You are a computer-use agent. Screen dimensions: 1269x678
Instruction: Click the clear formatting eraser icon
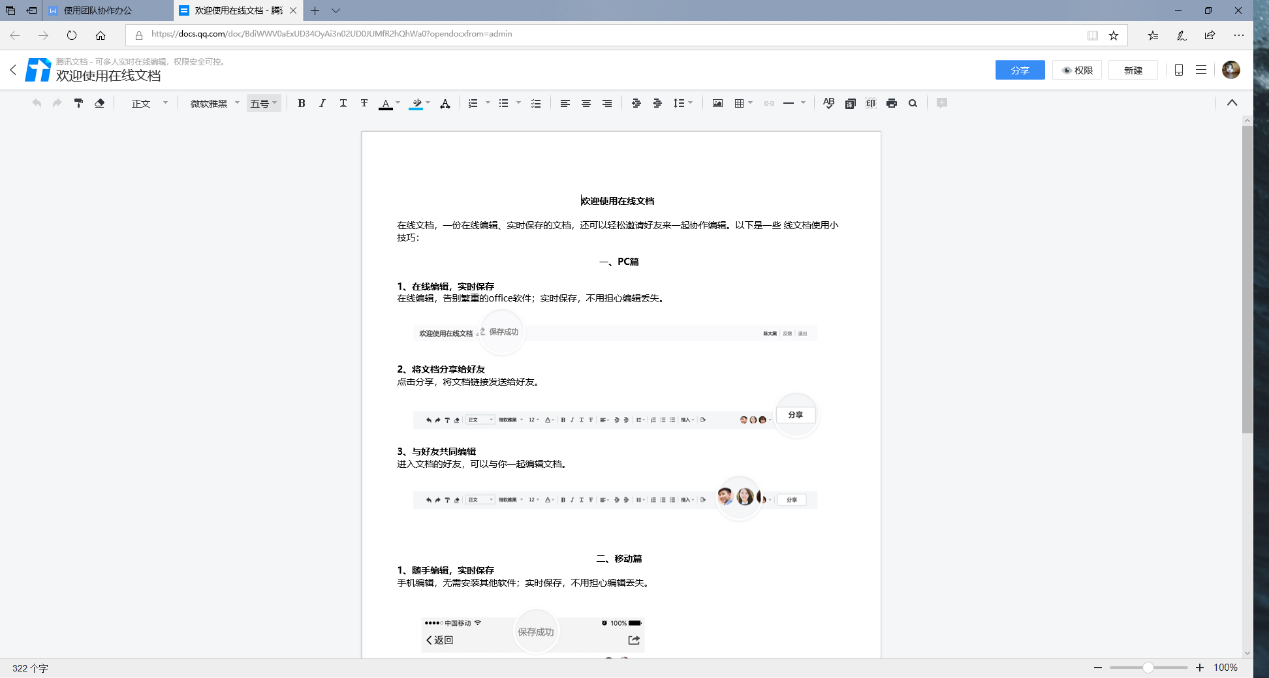tap(99, 103)
